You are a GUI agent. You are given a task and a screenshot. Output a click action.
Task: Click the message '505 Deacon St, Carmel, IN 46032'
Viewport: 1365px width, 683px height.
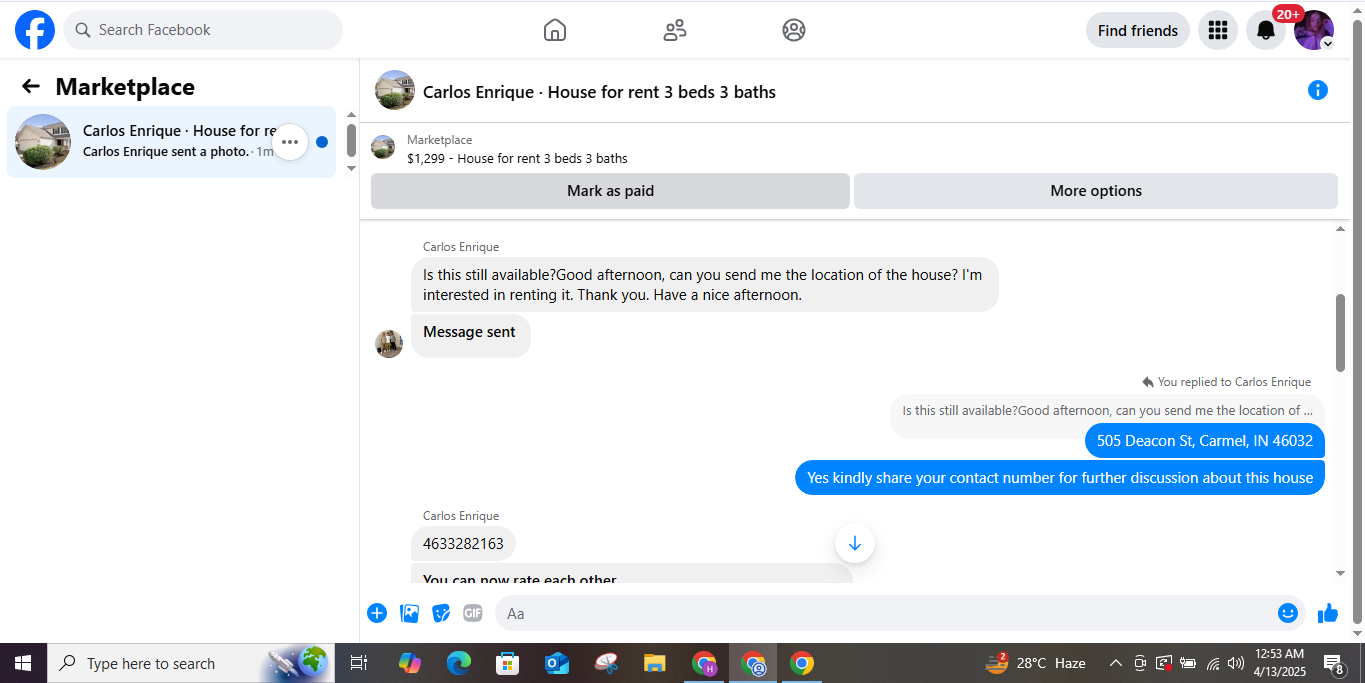click(1205, 440)
